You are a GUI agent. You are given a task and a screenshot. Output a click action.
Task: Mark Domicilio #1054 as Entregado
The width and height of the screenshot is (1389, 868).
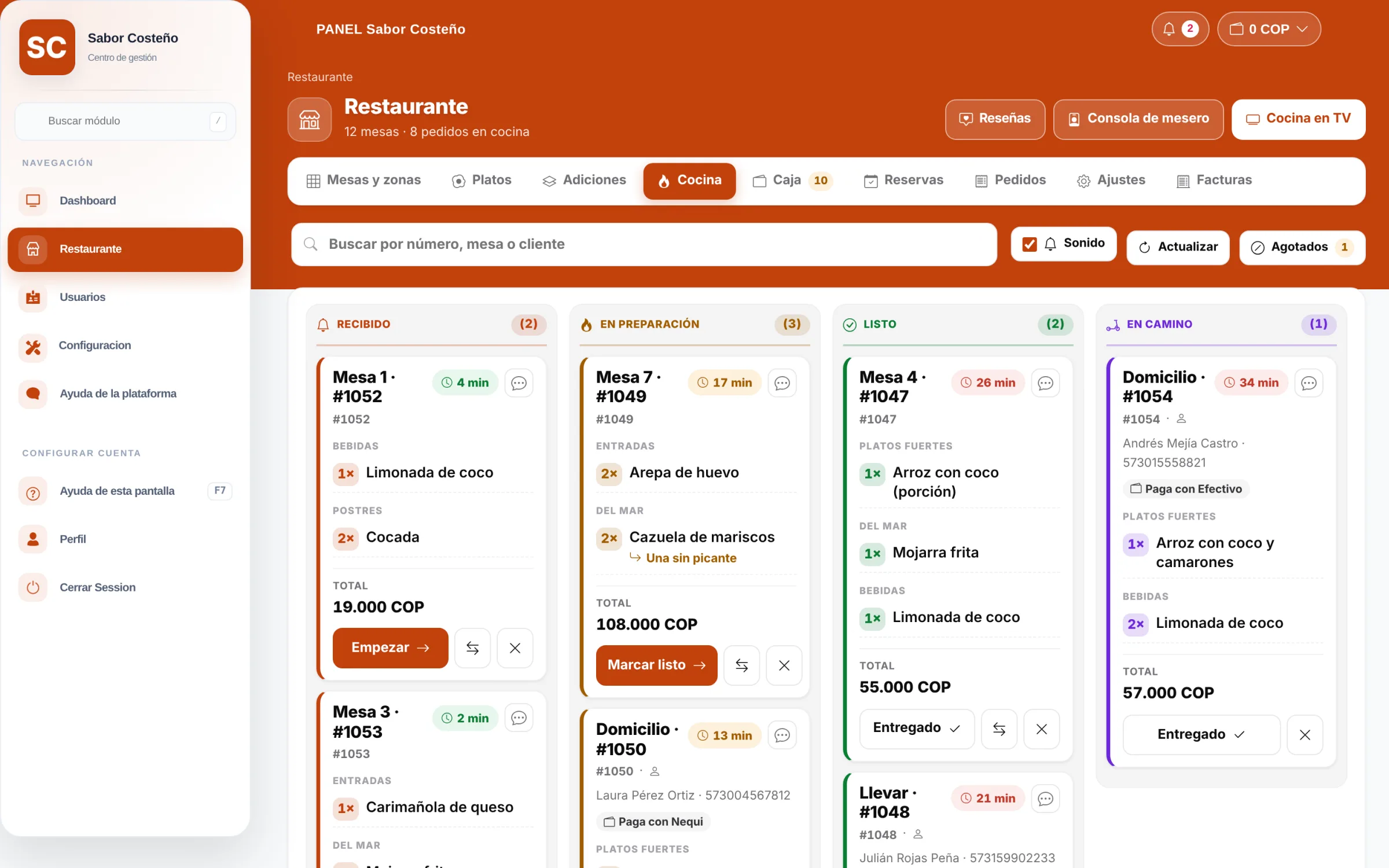(1201, 735)
